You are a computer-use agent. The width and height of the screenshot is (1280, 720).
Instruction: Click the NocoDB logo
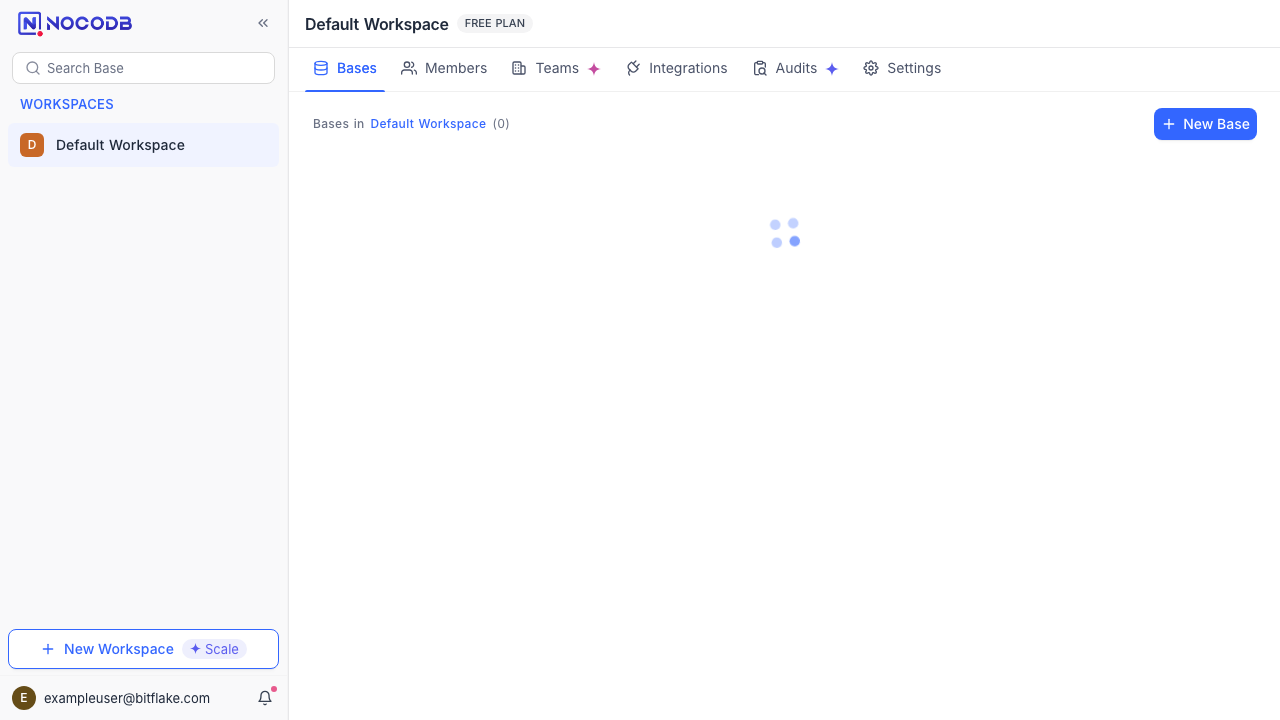click(x=75, y=23)
